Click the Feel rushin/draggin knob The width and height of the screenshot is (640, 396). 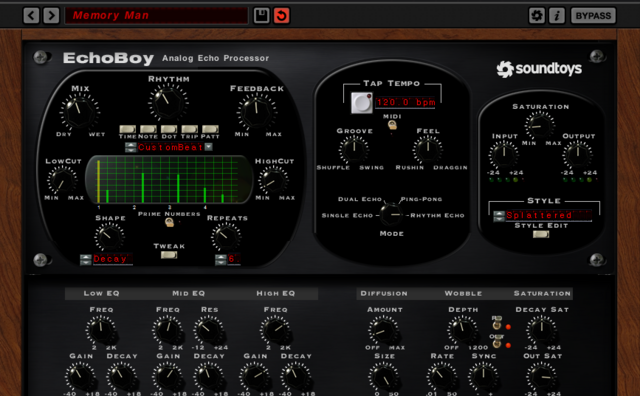(428, 150)
